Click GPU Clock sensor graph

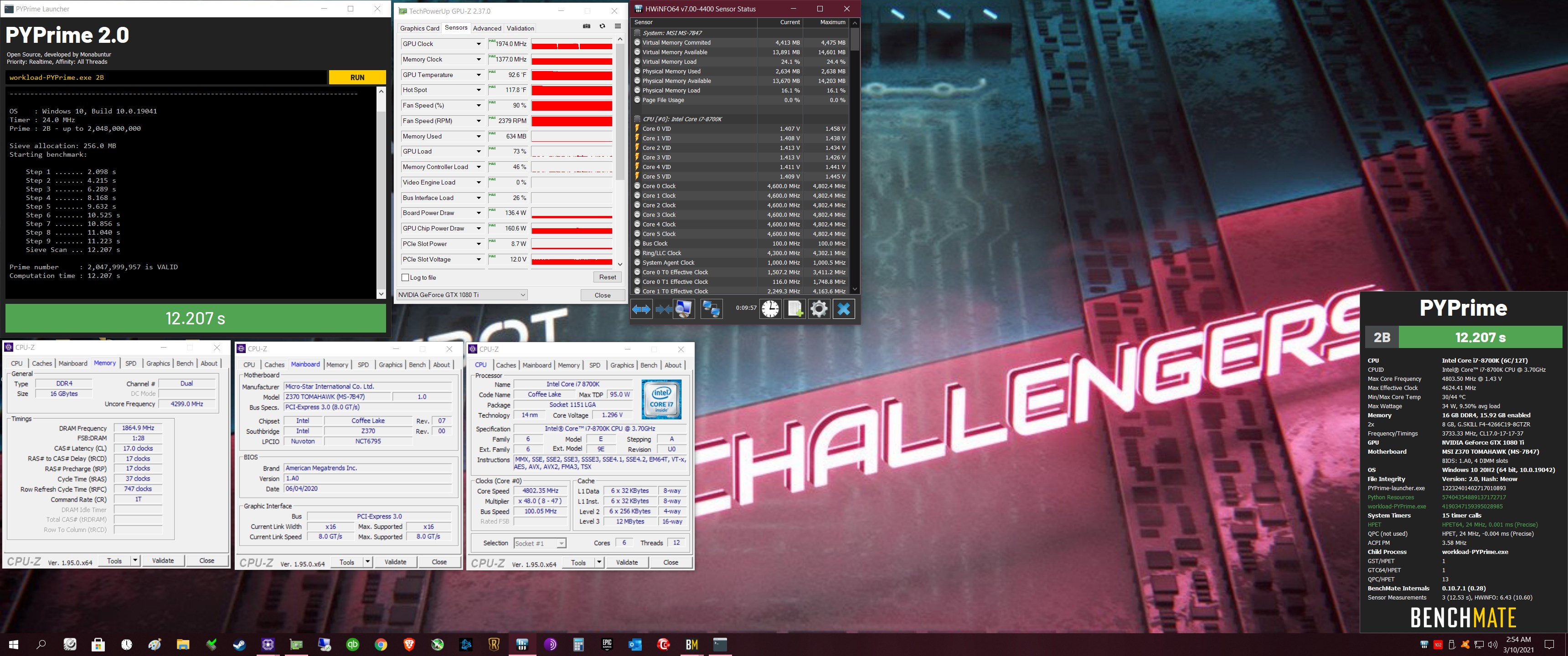[572, 44]
